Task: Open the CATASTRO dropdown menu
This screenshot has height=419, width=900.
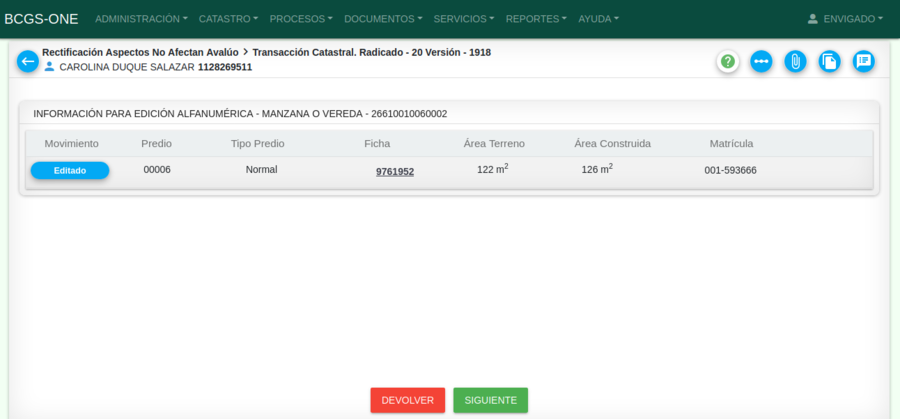Action: (x=228, y=19)
